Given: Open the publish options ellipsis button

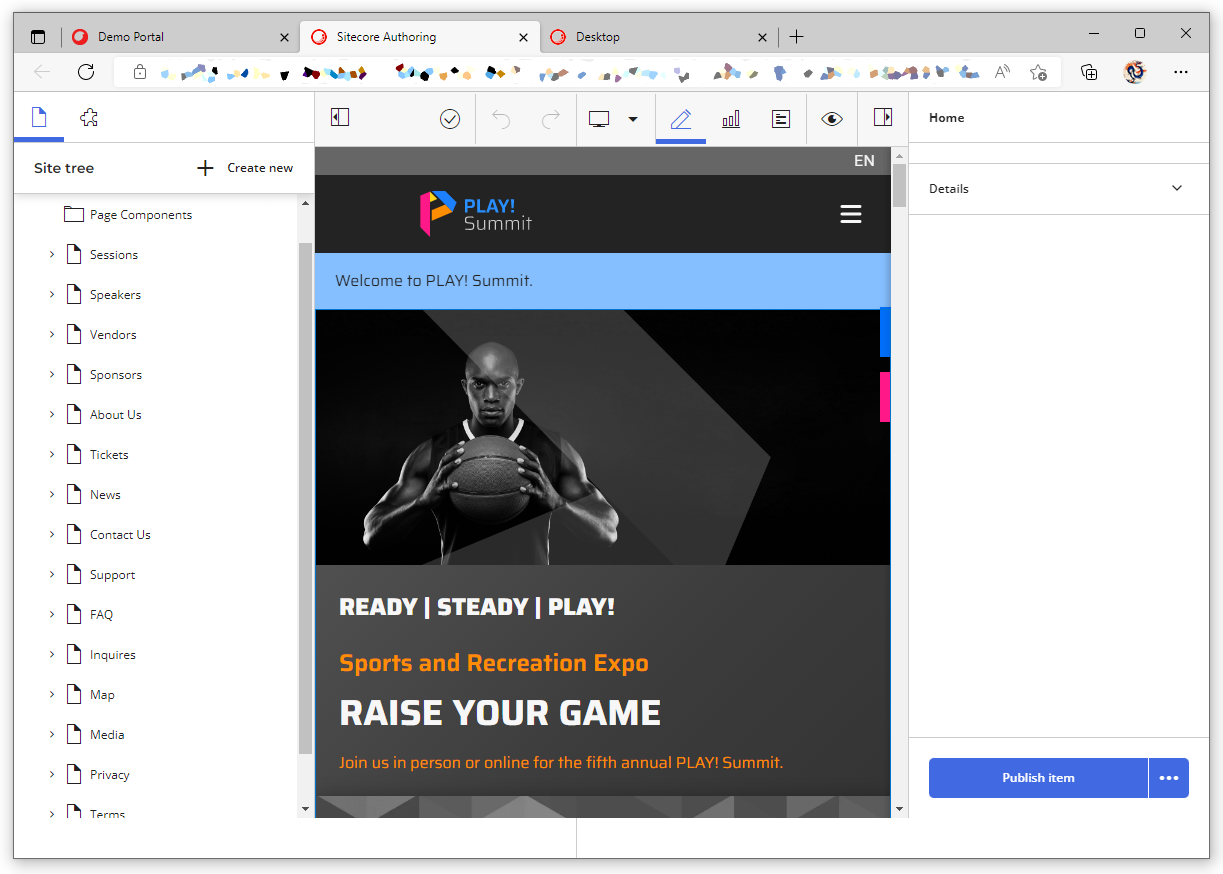Looking at the screenshot, I should tap(1169, 778).
